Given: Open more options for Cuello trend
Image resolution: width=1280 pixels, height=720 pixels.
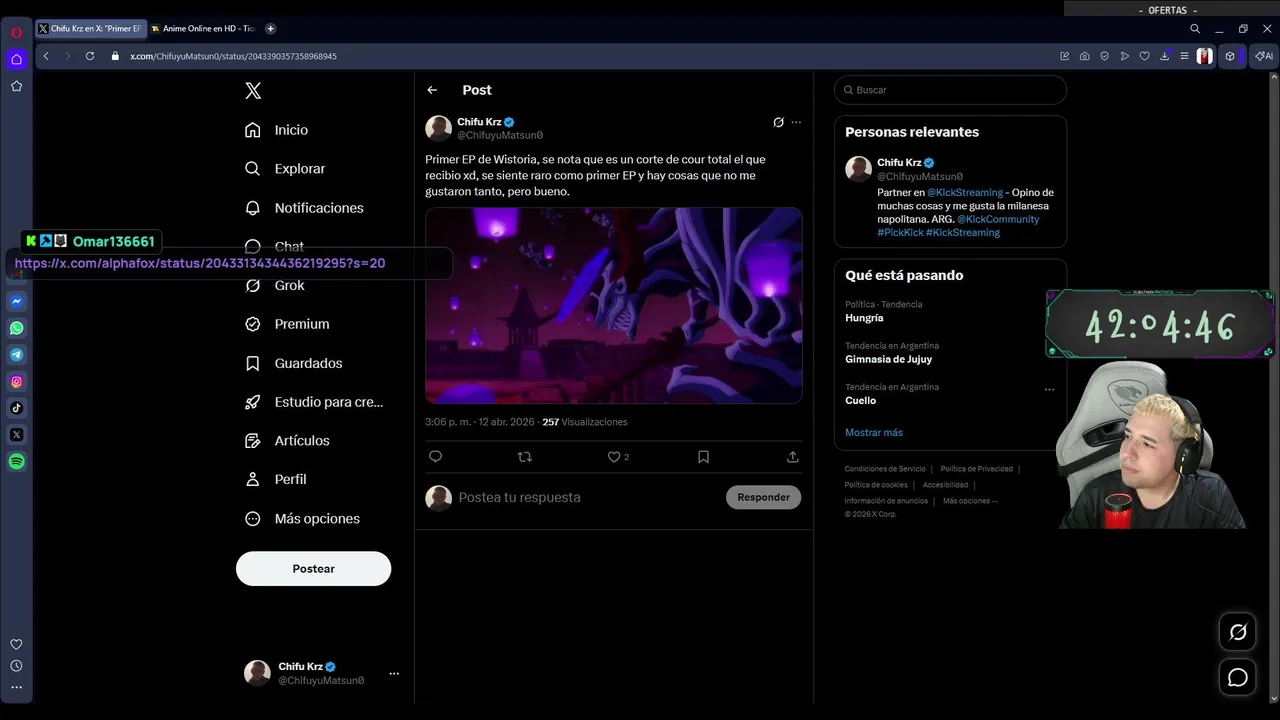Looking at the screenshot, I should tap(1049, 390).
